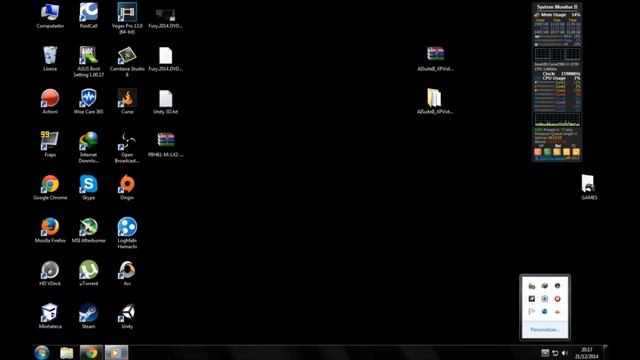This screenshot has width=640, height=360.
Task: Open the Origin desktop shortcut
Action: pos(127,187)
